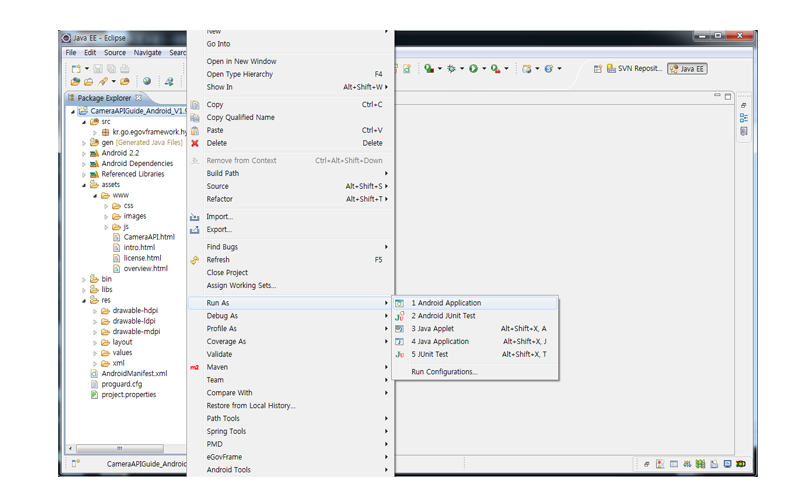The height and width of the screenshot is (500, 800).
Task: Select Run Configurations... entry
Action: tap(444, 372)
